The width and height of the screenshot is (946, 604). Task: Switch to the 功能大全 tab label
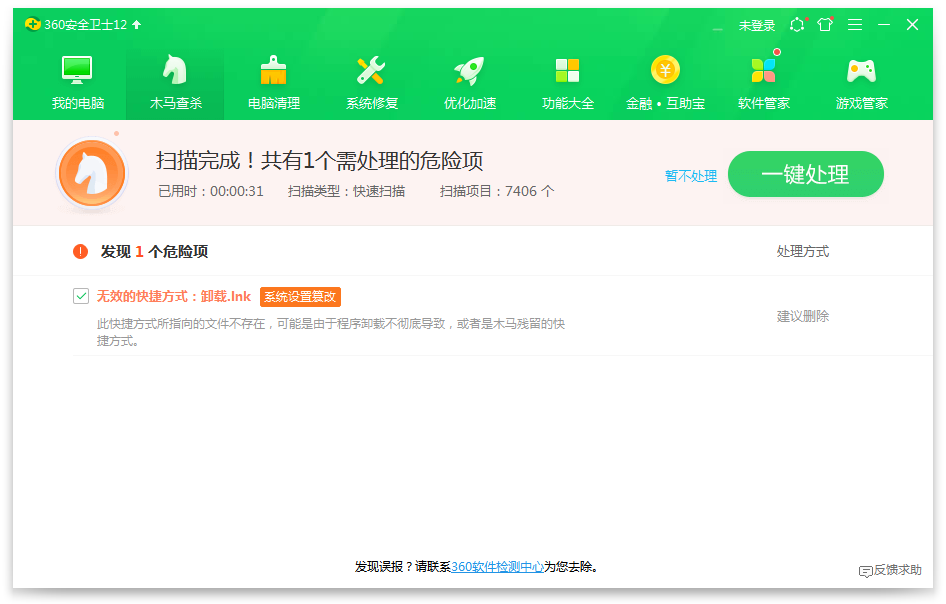[x=568, y=103]
